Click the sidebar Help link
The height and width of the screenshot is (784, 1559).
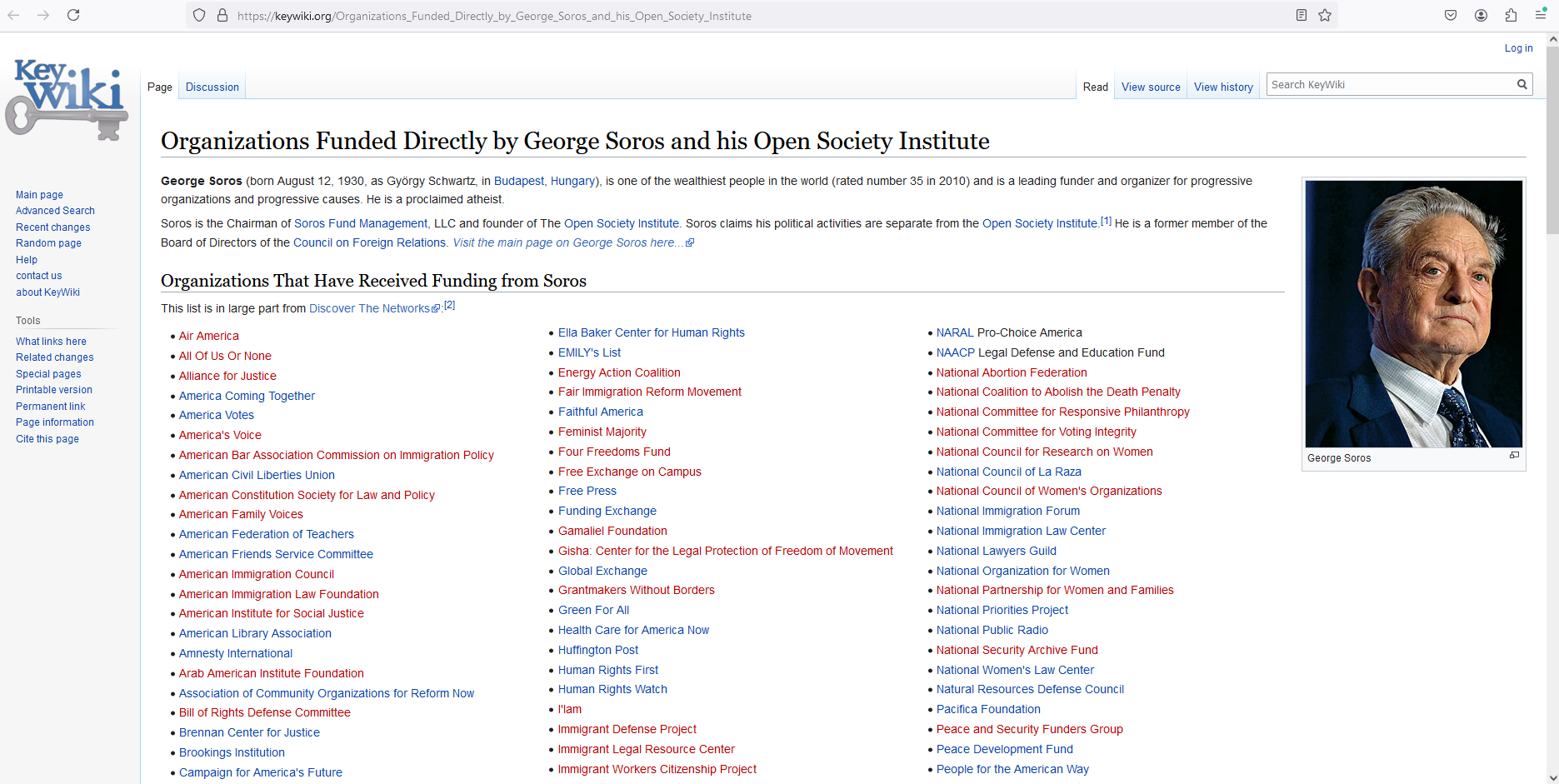(x=27, y=260)
